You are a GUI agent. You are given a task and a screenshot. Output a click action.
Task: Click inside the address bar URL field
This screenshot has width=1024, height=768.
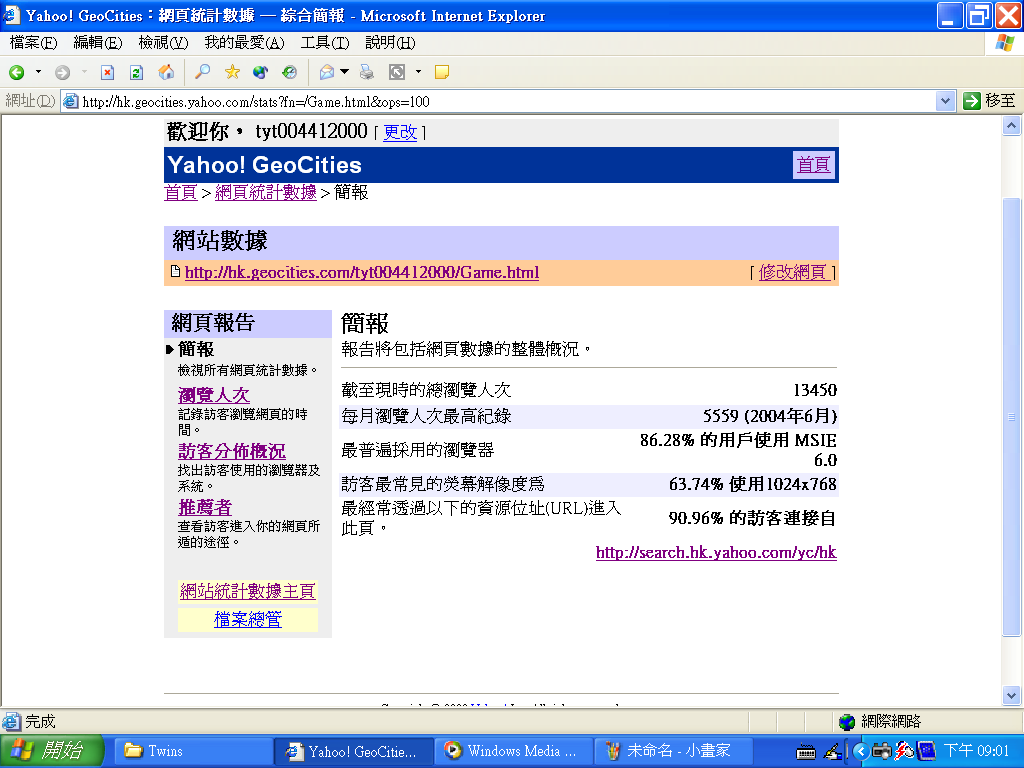tap(507, 101)
